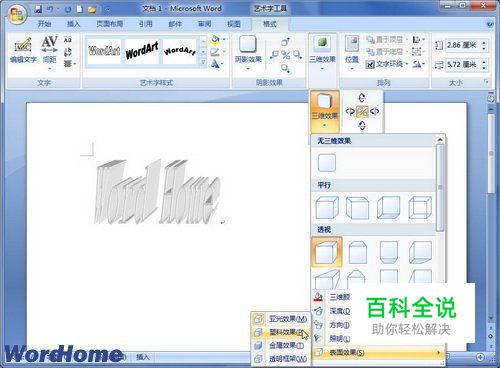Click height field showing 2.86 厘米
Image resolution: width=500 pixels, height=368 pixels.
[x=463, y=45]
